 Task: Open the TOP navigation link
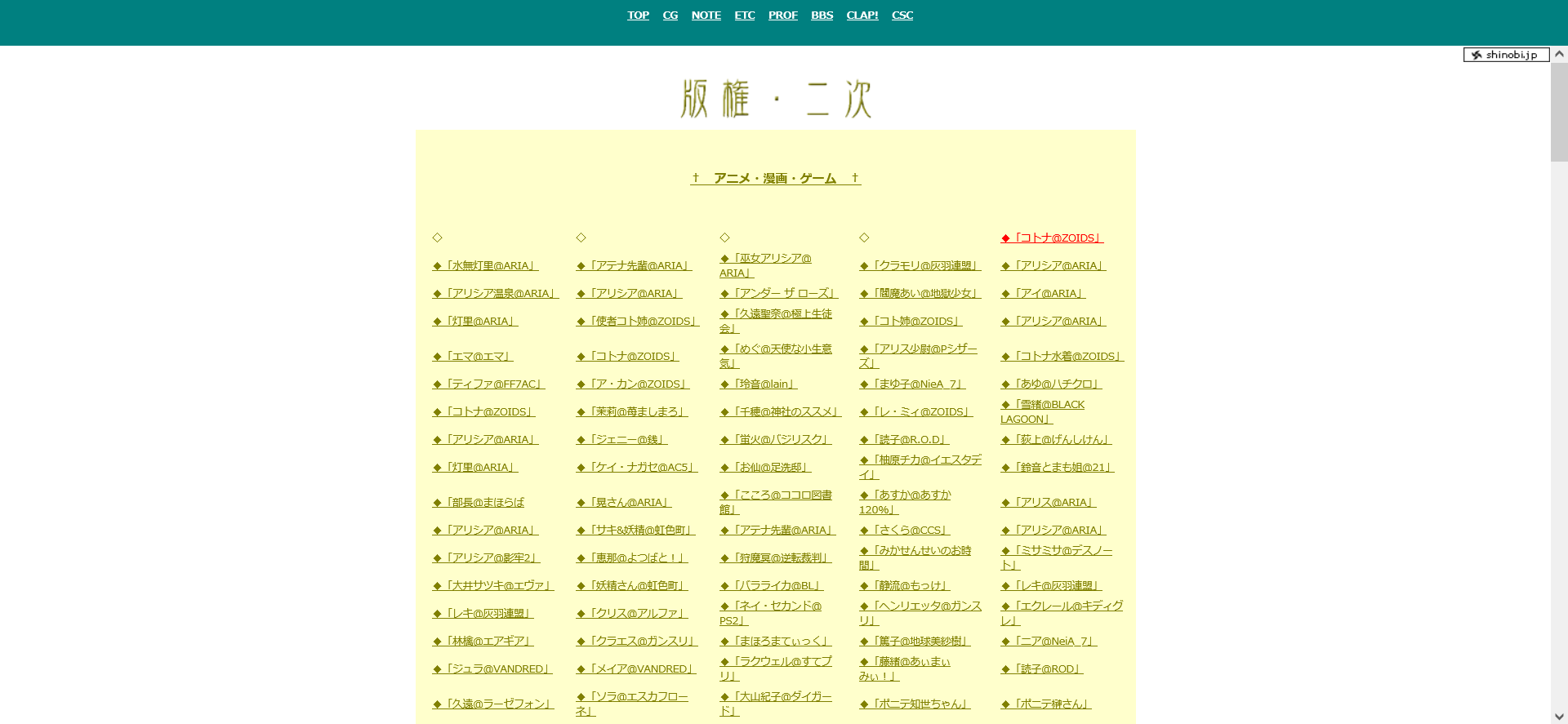click(638, 16)
